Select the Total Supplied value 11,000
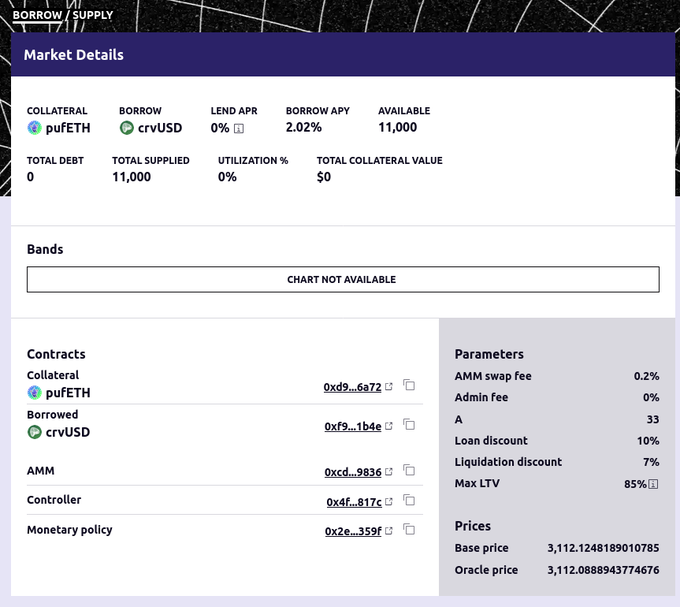This screenshot has width=680, height=607. [x=131, y=177]
